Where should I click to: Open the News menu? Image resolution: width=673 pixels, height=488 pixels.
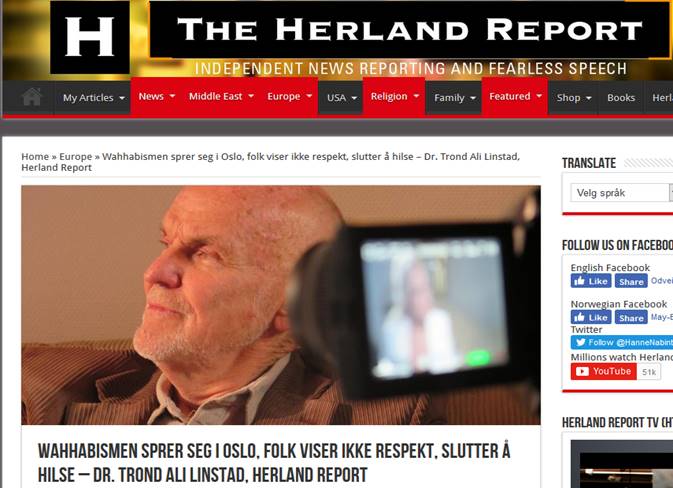click(156, 97)
